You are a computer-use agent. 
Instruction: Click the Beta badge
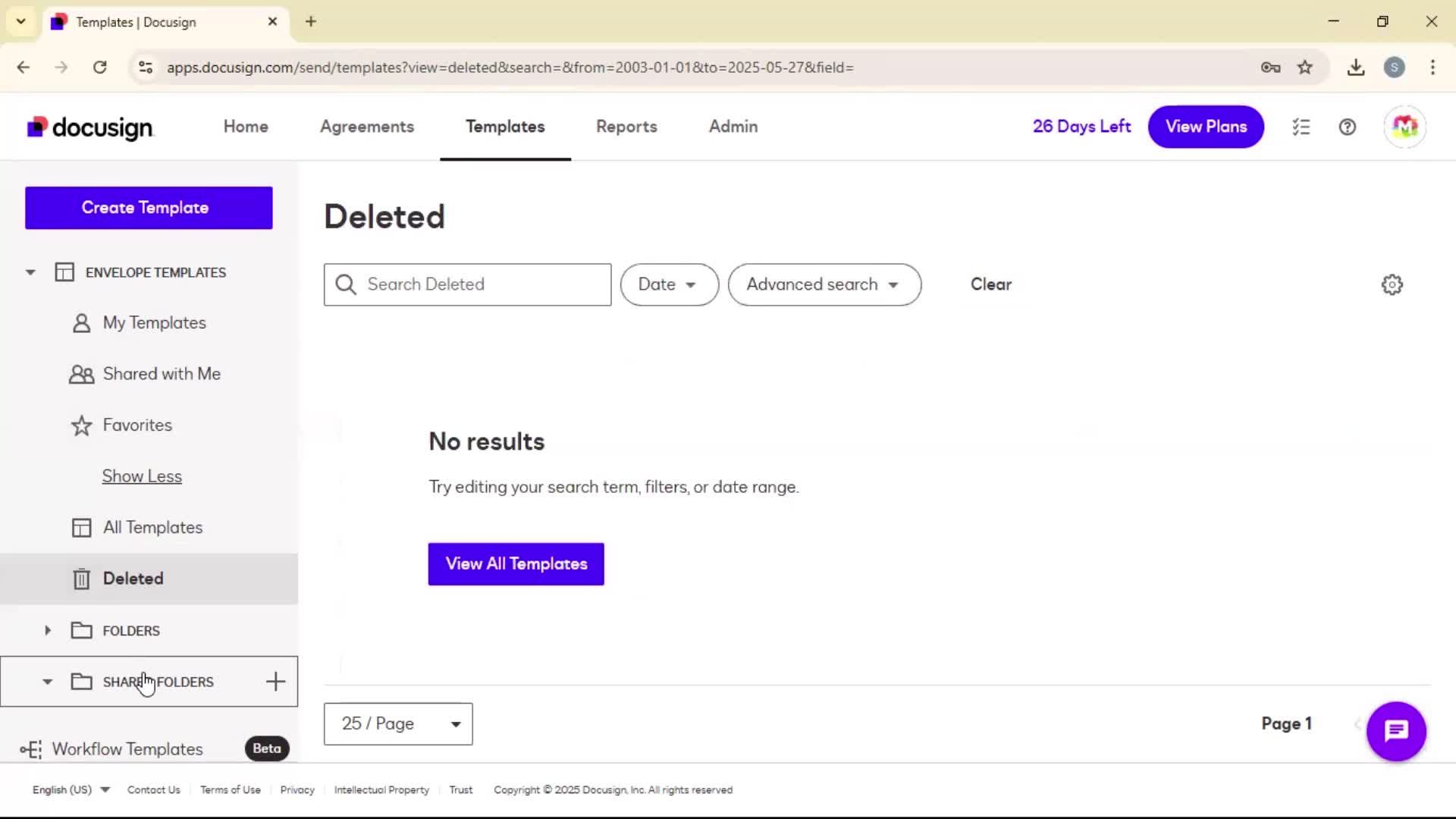pos(267,748)
